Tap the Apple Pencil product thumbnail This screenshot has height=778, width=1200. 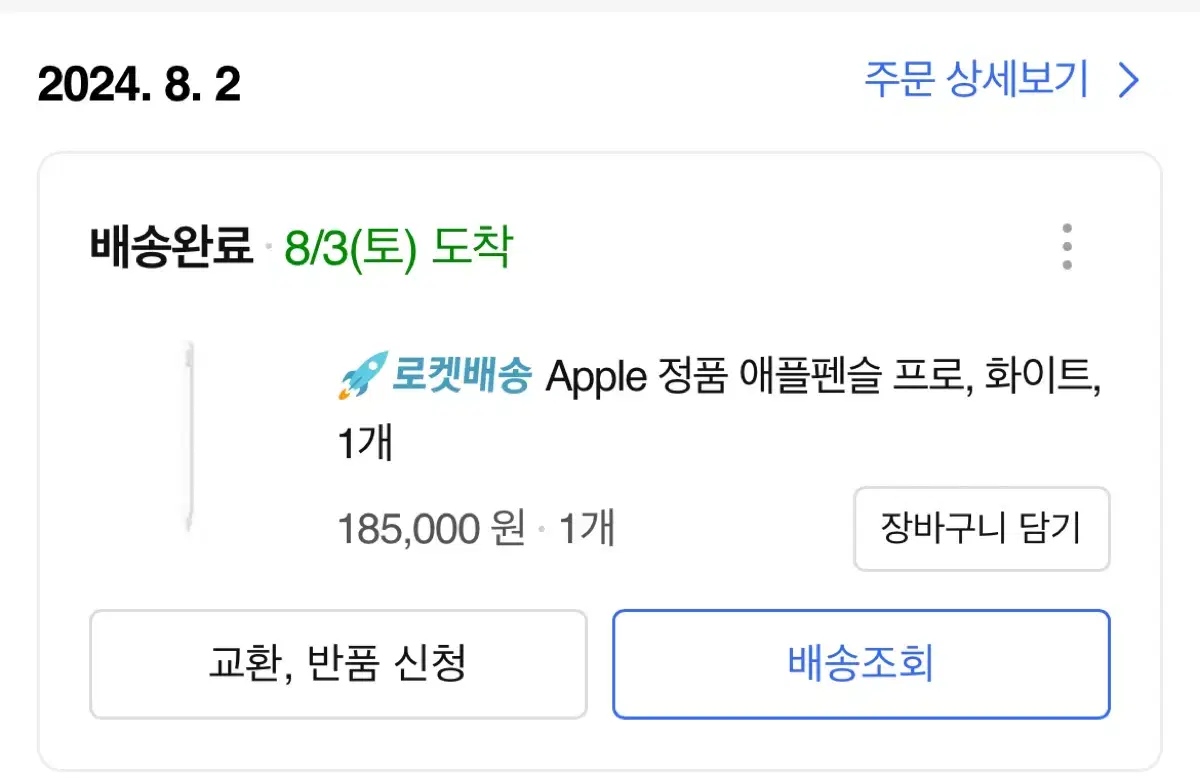(189, 437)
